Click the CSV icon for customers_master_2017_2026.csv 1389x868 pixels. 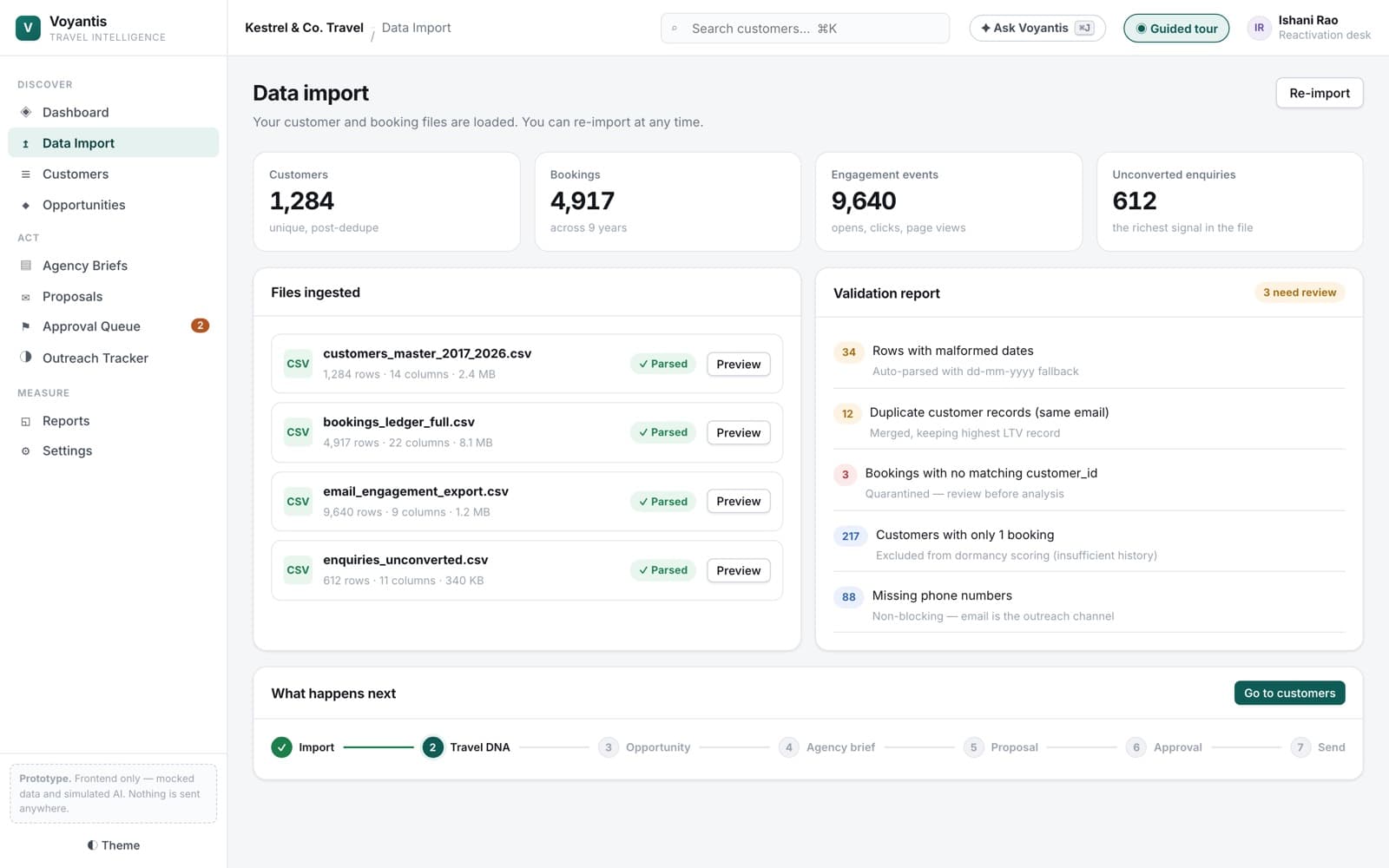[x=298, y=364]
